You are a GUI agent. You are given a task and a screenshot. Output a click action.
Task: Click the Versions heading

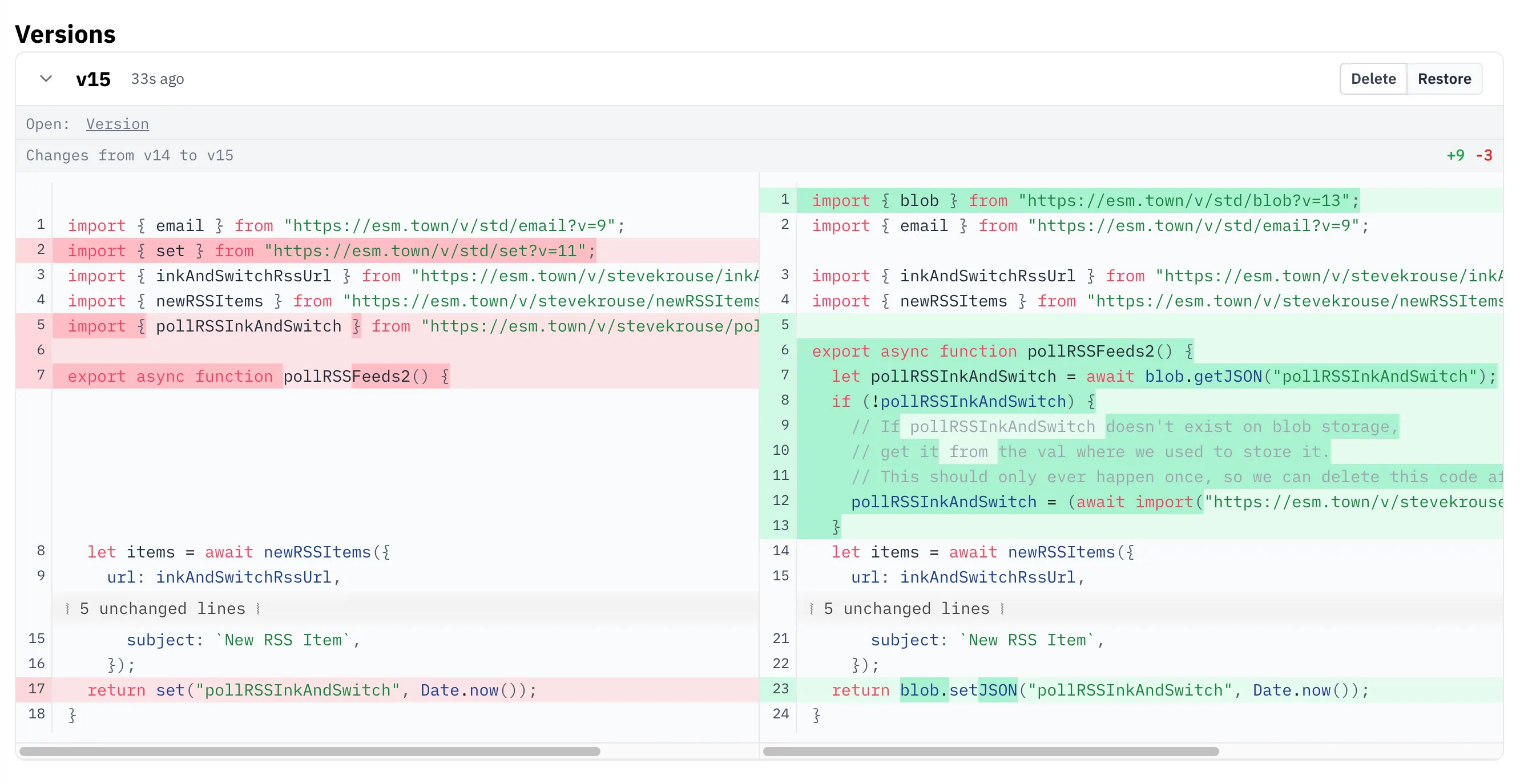click(x=65, y=34)
